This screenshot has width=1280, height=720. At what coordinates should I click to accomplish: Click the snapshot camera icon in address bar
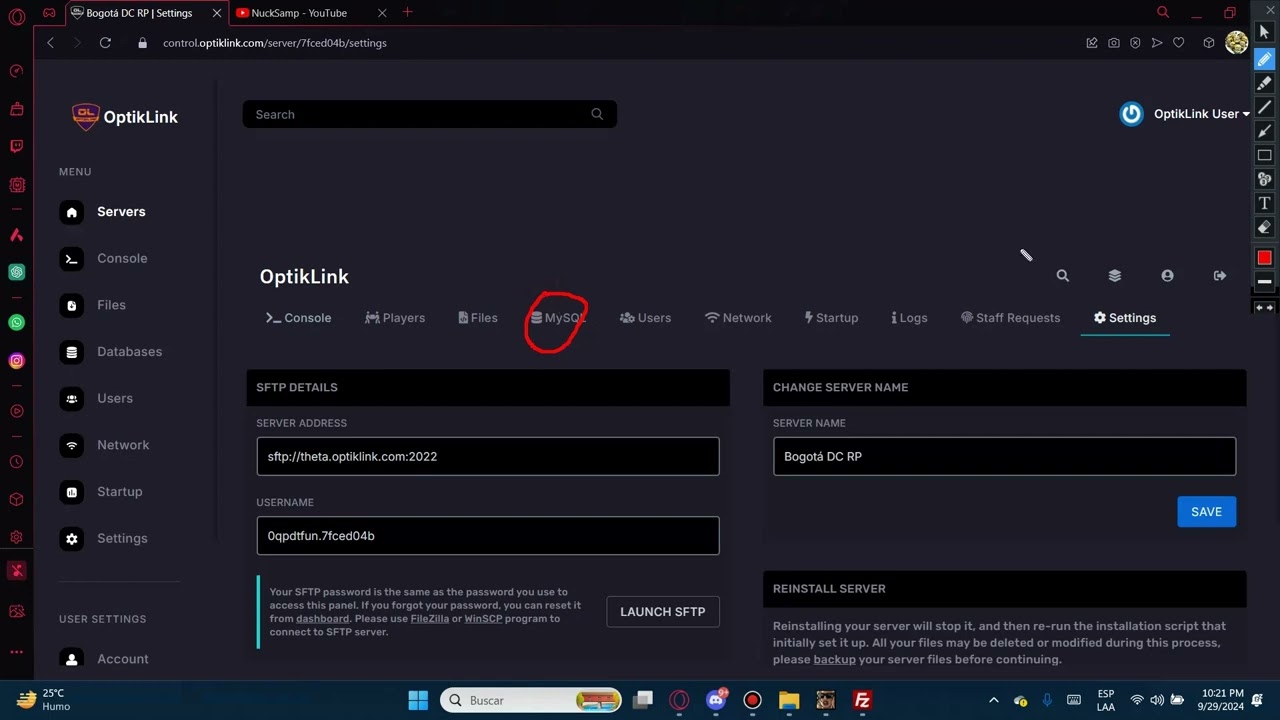coord(1113,43)
